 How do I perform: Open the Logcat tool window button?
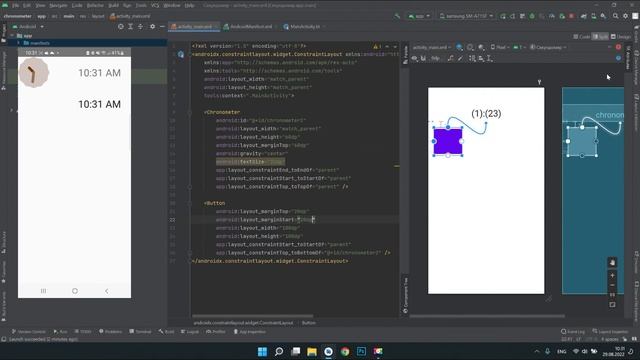click(190, 331)
